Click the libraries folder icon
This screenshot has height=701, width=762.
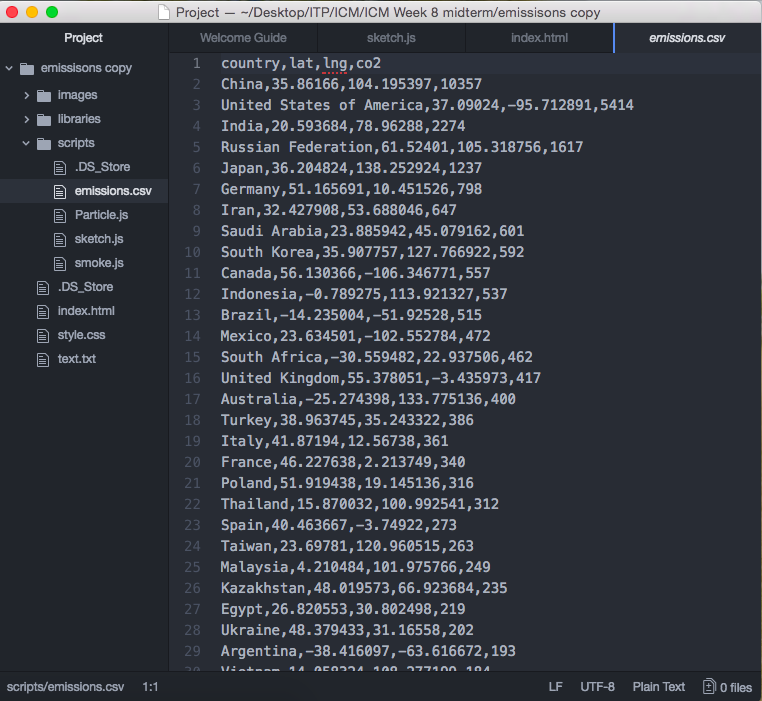[44, 119]
